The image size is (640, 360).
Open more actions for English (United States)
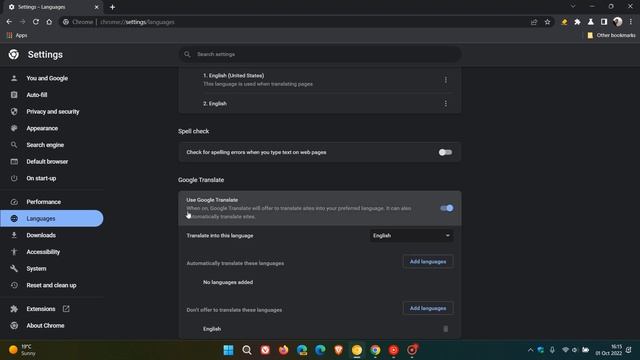(445, 80)
